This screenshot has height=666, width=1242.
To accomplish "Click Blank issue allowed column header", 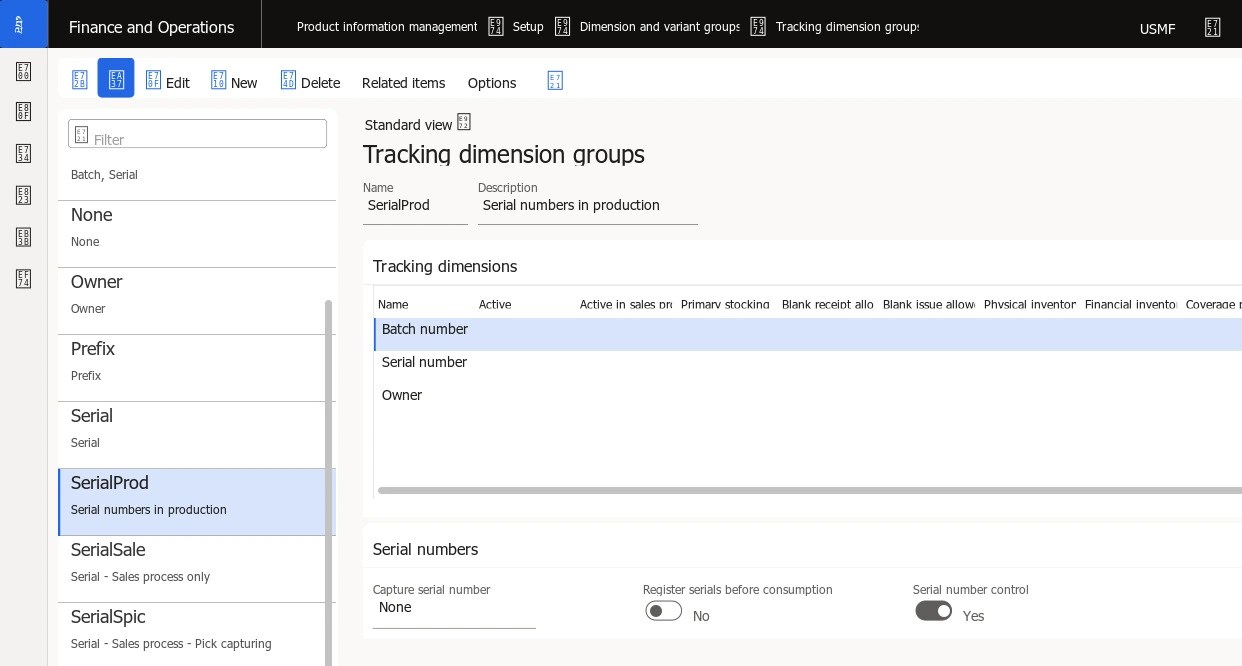I will click(x=928, y=304).
